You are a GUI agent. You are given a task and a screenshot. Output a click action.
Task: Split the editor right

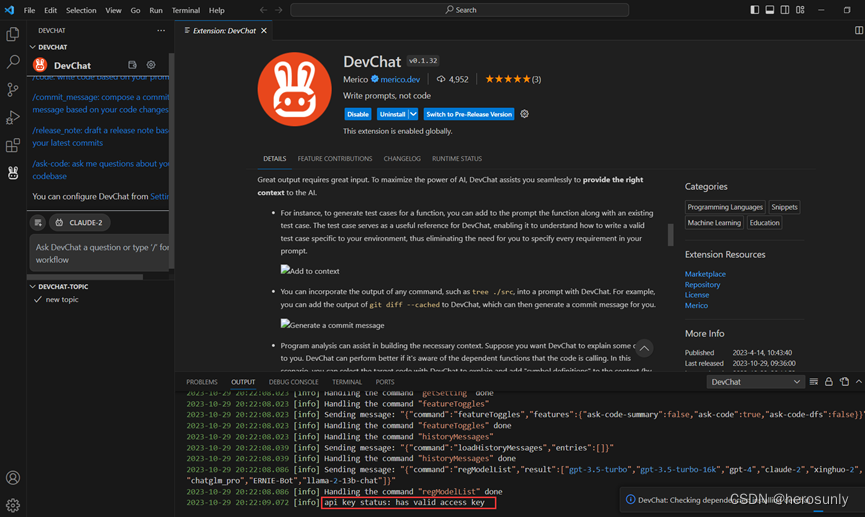point(859,30)
